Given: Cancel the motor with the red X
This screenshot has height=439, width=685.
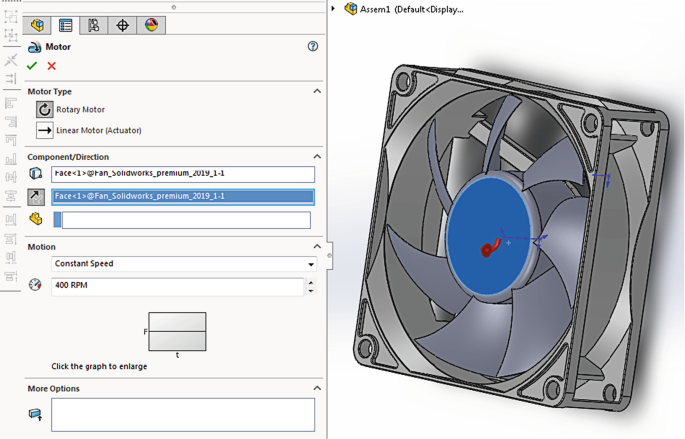Looking at the screenshot, I should click(52, 66).
